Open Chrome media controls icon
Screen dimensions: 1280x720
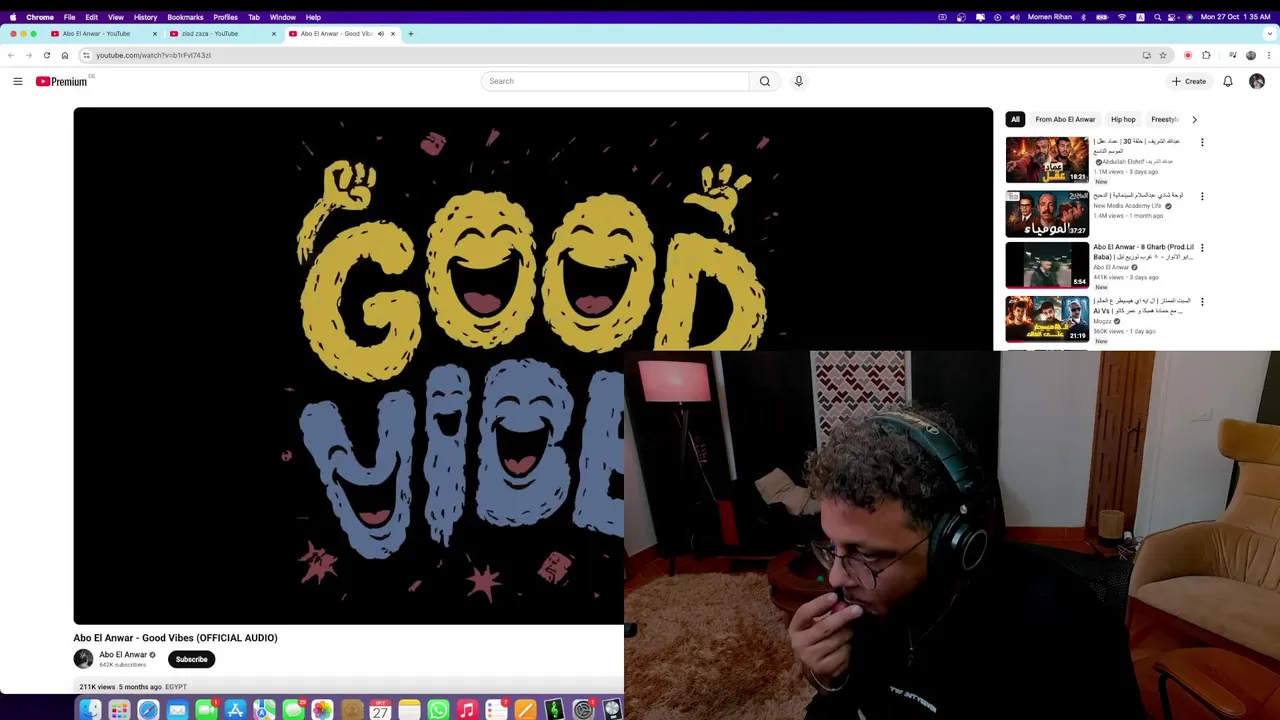[x=1233, y=55]
